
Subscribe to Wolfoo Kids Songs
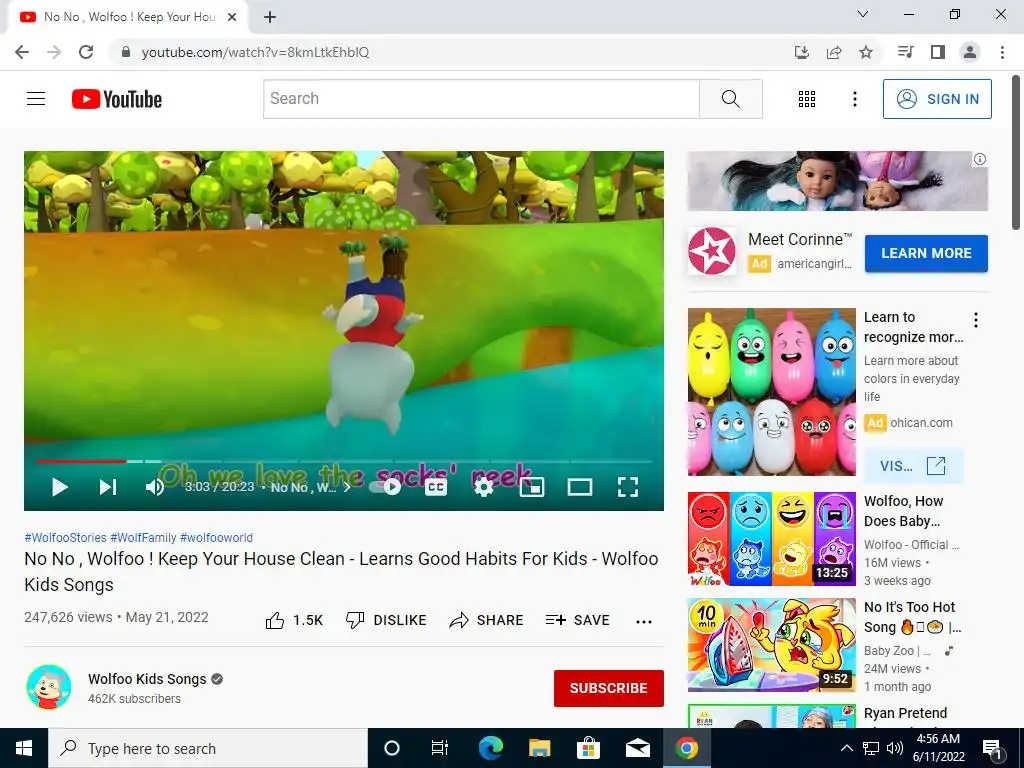pos(609,688)
